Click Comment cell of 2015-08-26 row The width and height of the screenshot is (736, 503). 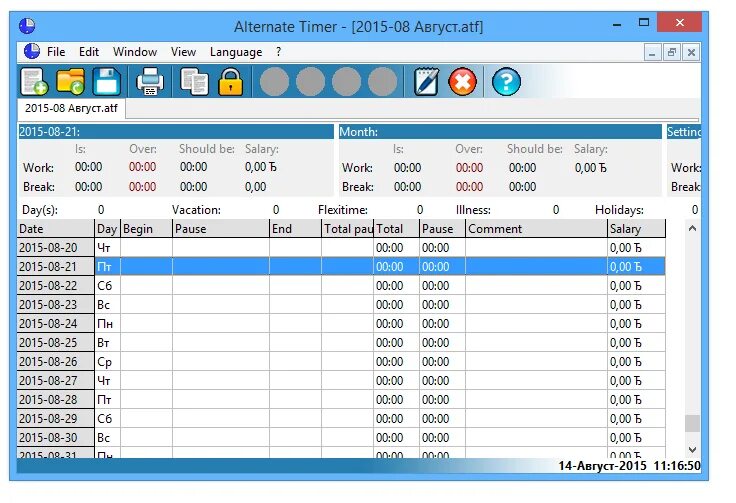pyautogui.click(x=536, y=362)
